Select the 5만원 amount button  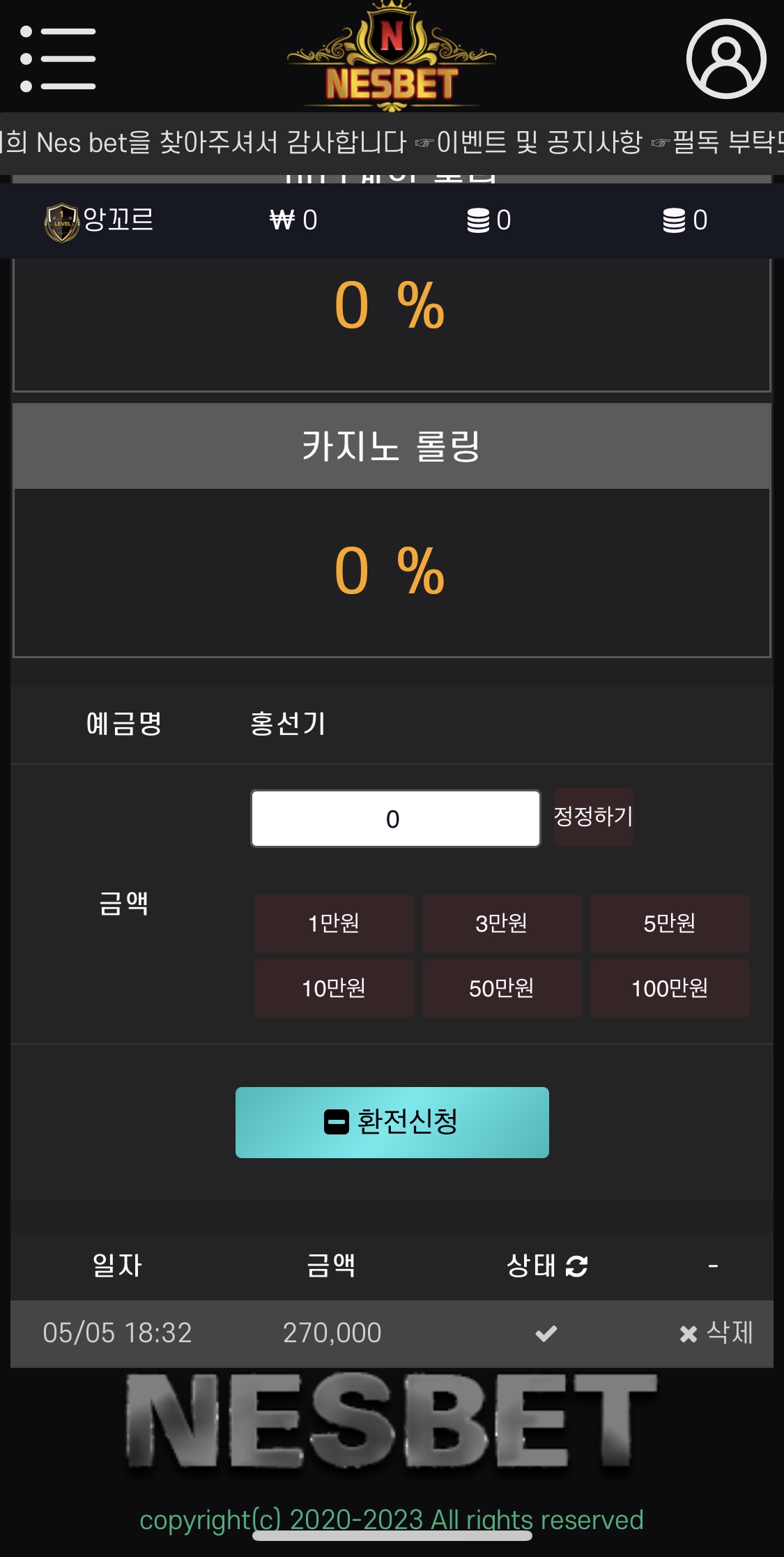point(670,923)
